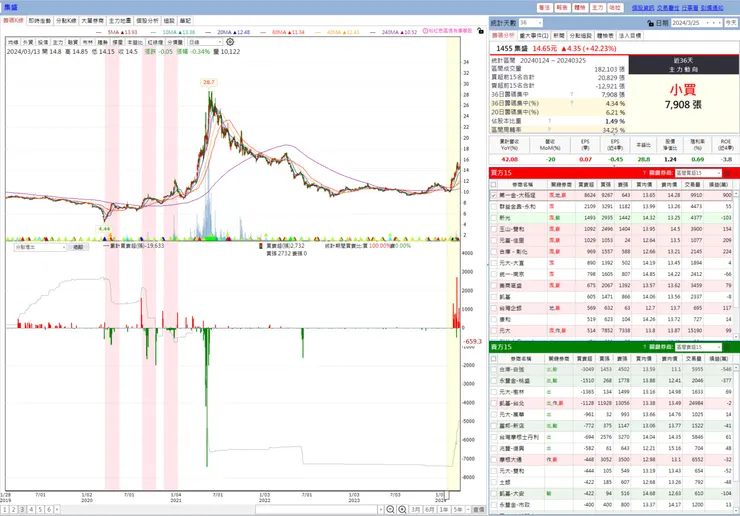Open dropdown arrow next to 5年 button
The height and width of the screenshot is (516, 740).
tap(468, 509)
